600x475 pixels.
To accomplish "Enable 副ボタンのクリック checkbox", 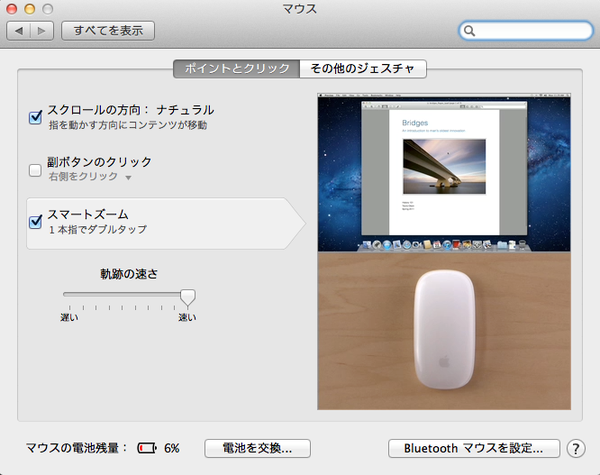I will click(35, 170).
